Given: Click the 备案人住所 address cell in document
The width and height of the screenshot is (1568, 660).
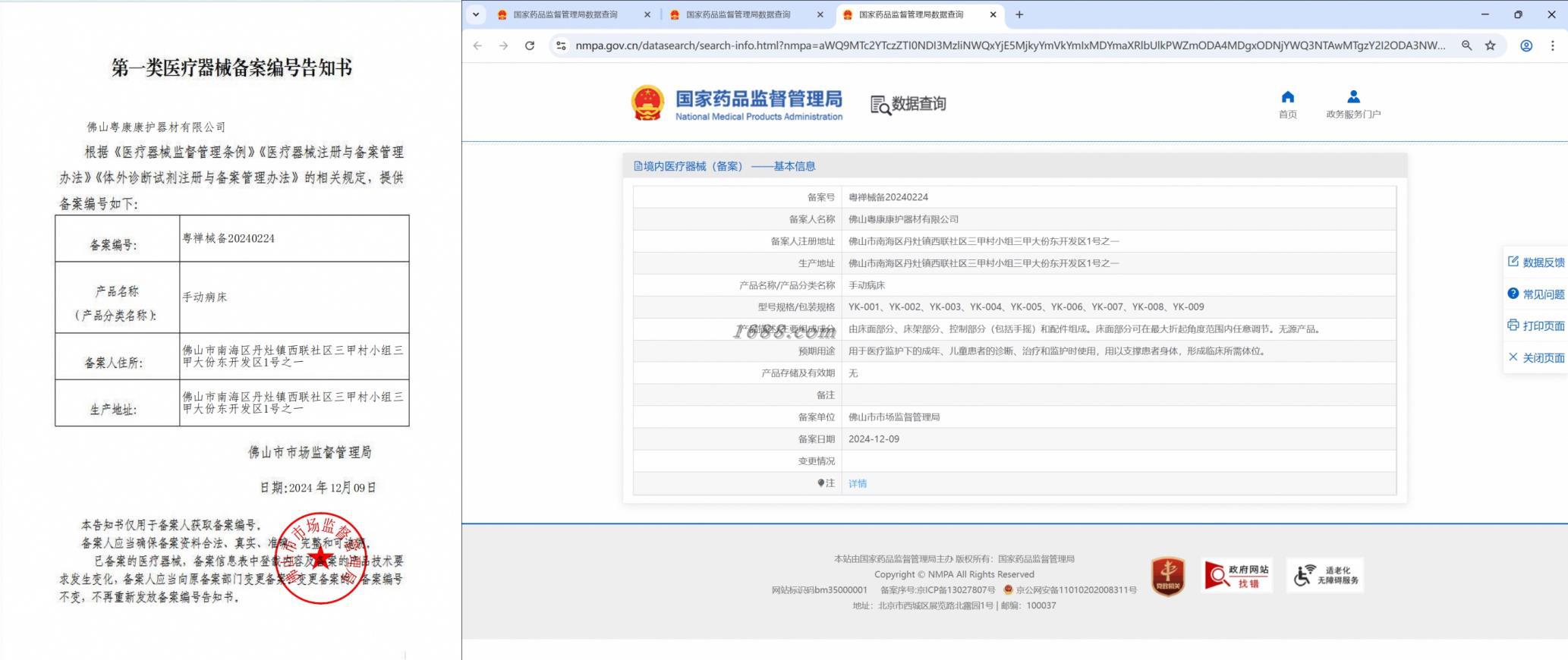Looking at the screenshot, I should pos(293,356).
